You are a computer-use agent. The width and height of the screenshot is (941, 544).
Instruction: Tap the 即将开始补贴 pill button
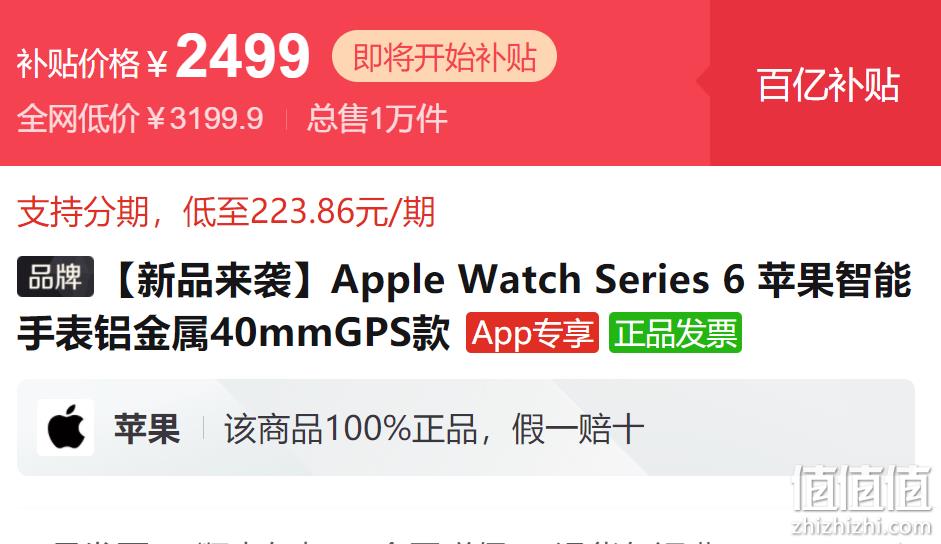coord(444,56)
